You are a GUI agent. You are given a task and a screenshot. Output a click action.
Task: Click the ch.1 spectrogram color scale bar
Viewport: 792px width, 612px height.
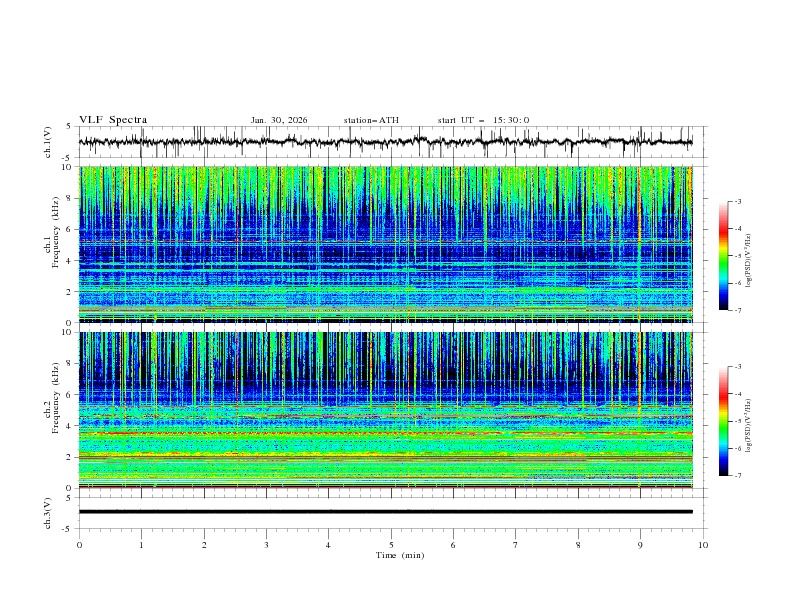pyautogui.click(x=723, y=256)
